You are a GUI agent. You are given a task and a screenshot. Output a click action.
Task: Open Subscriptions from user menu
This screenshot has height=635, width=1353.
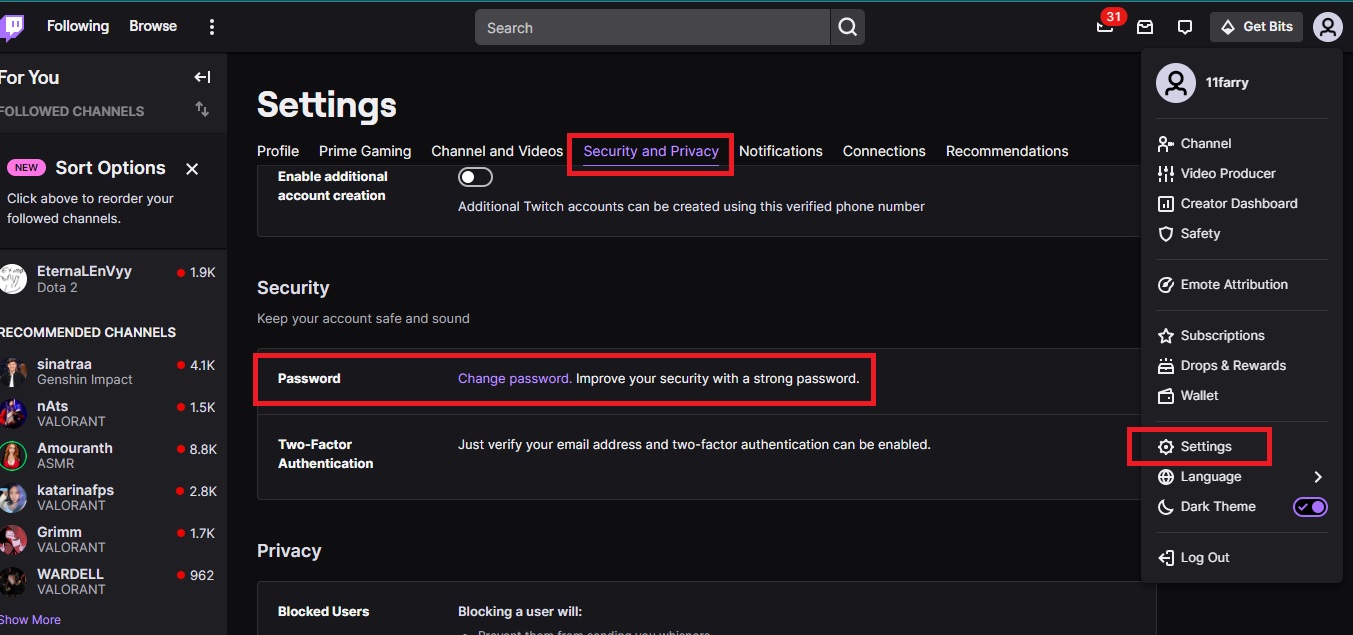coord(1242,336)
